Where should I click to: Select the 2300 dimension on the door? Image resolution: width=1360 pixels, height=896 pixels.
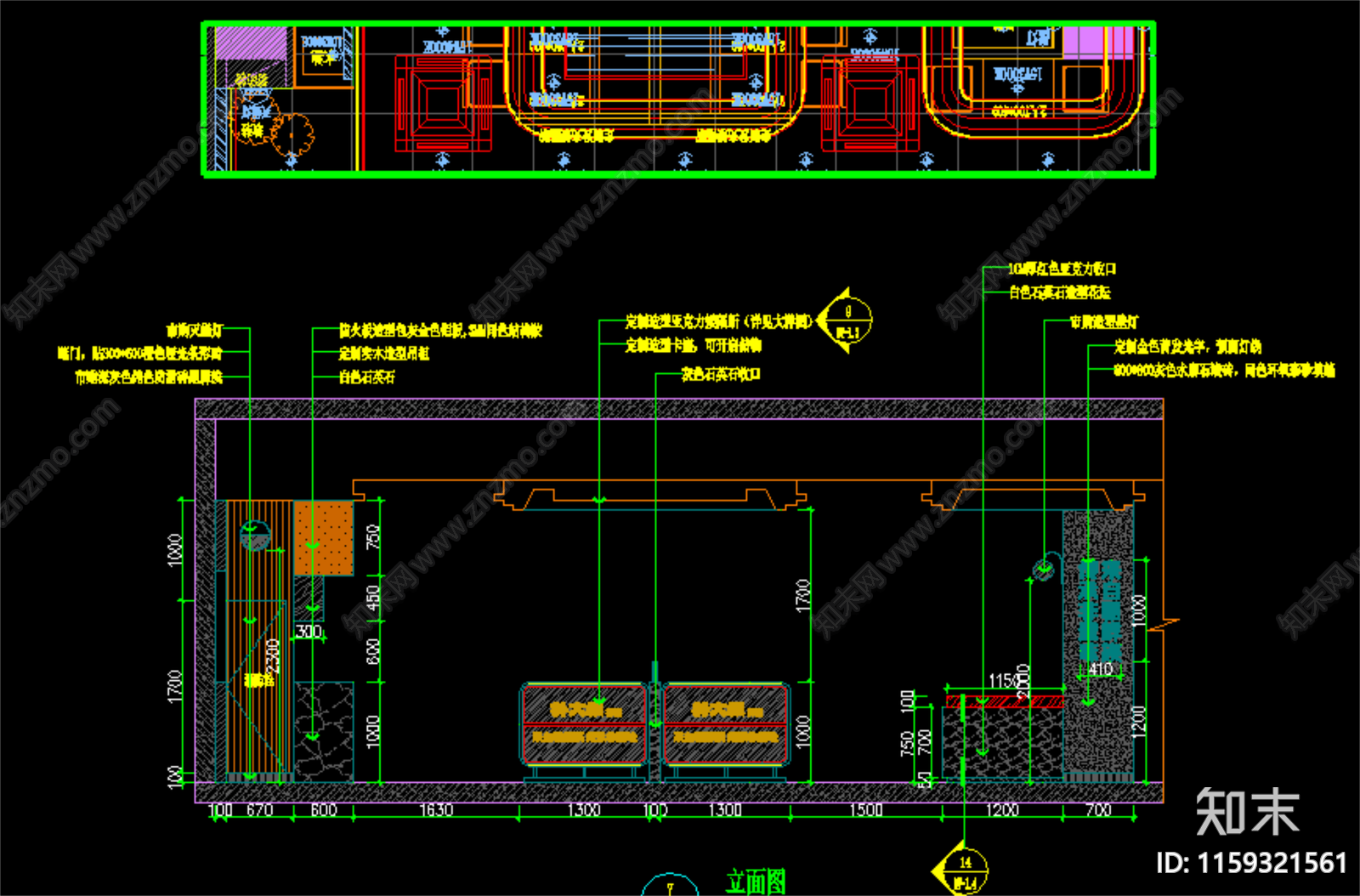272,657
